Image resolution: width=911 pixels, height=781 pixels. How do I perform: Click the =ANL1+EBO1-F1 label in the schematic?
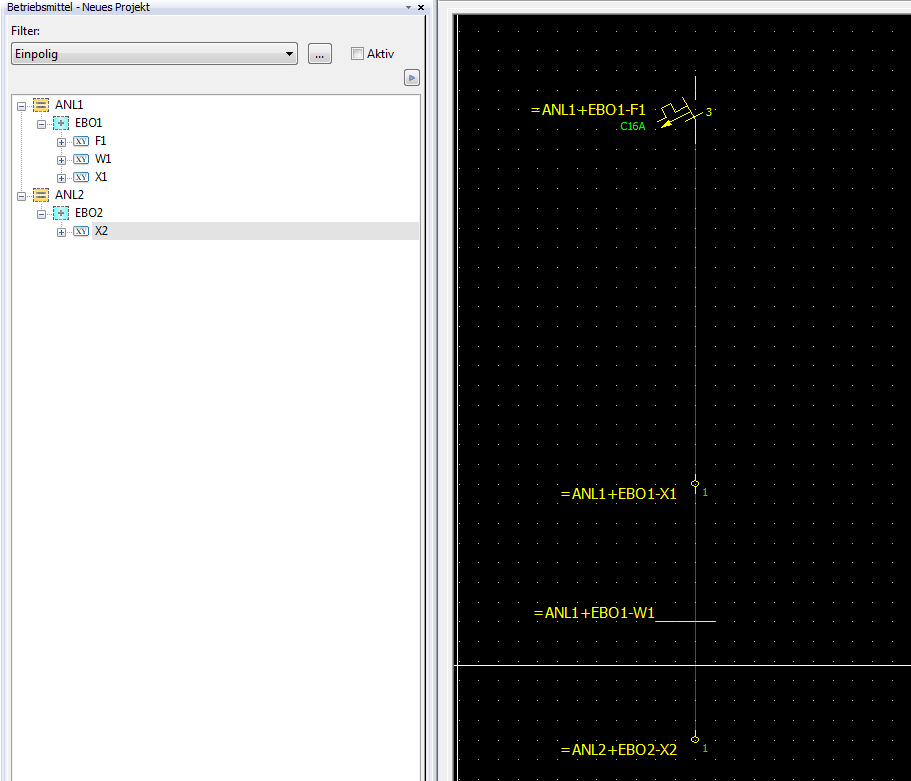588,110
